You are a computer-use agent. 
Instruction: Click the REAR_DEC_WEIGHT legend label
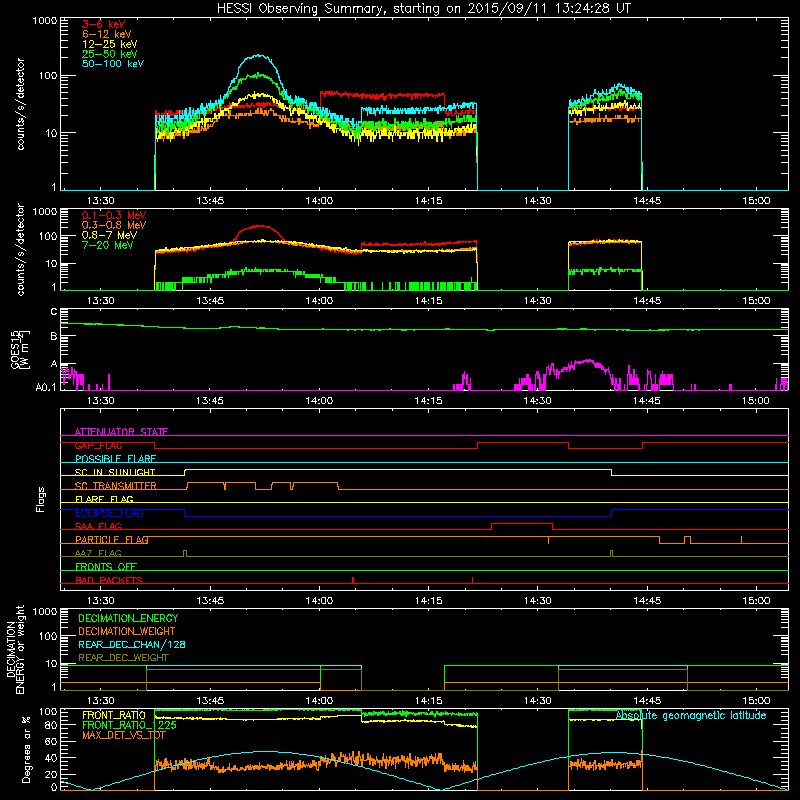click(x=123, y=658)
